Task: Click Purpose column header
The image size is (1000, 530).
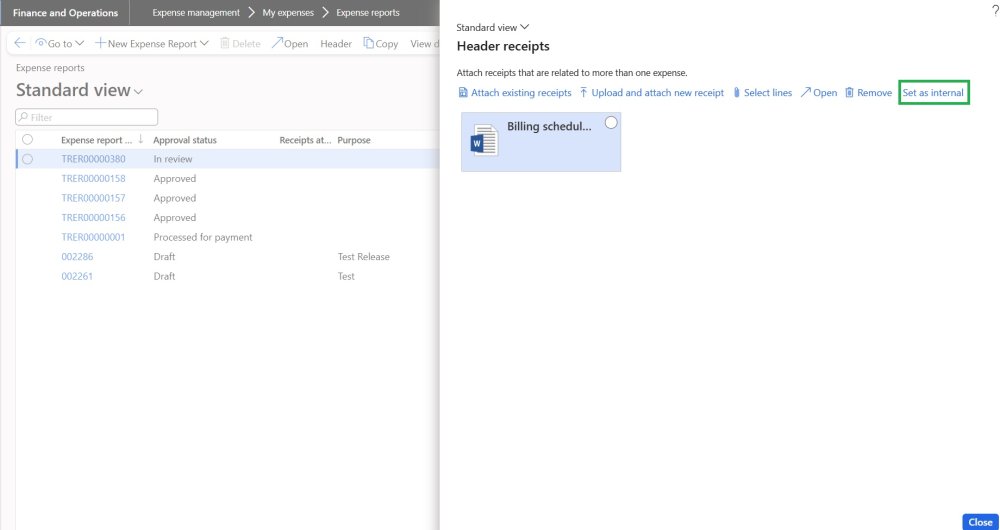Action: click(x=354, y=140)
